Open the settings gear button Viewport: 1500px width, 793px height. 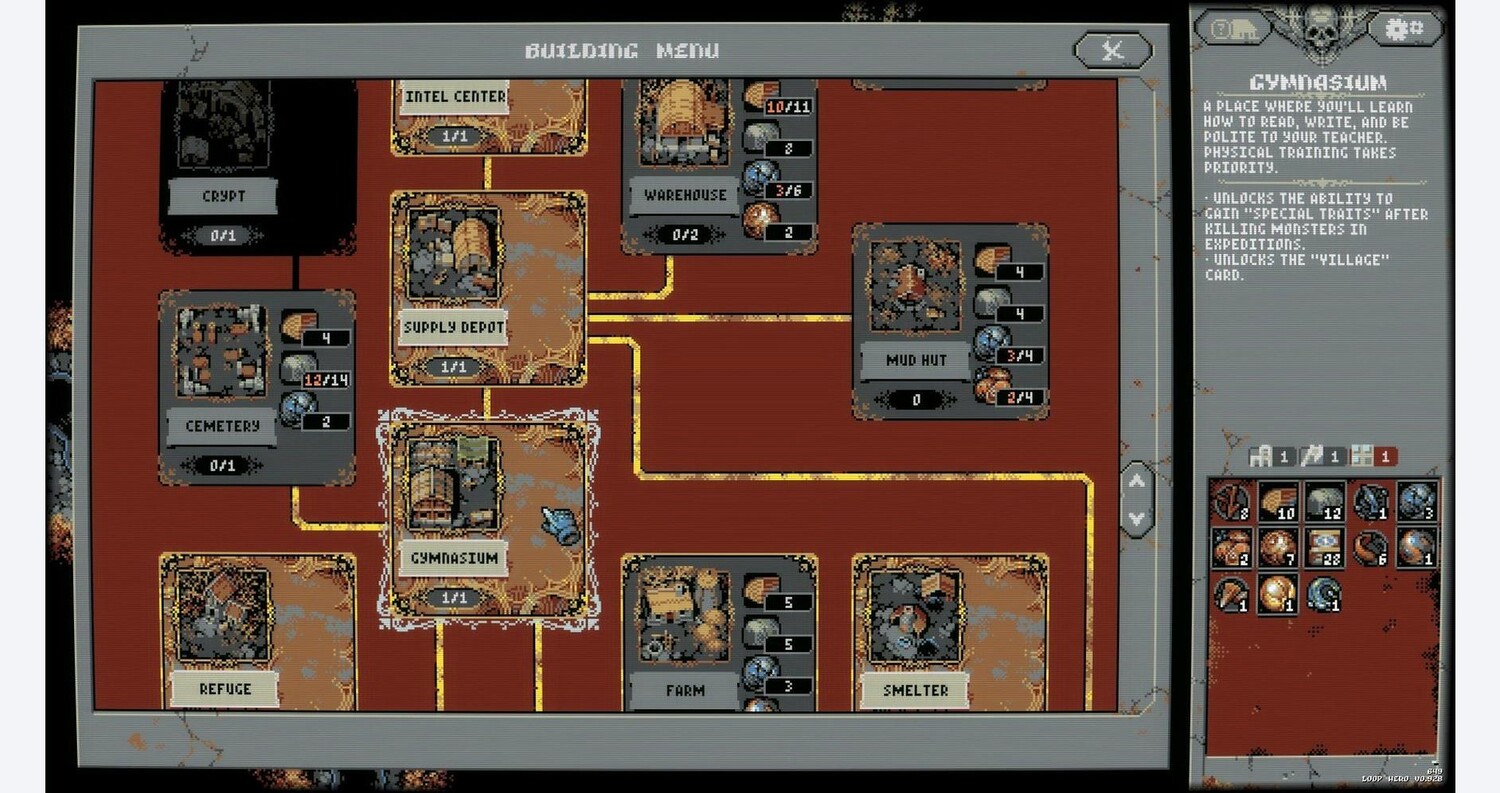[x=1405, y=28]
